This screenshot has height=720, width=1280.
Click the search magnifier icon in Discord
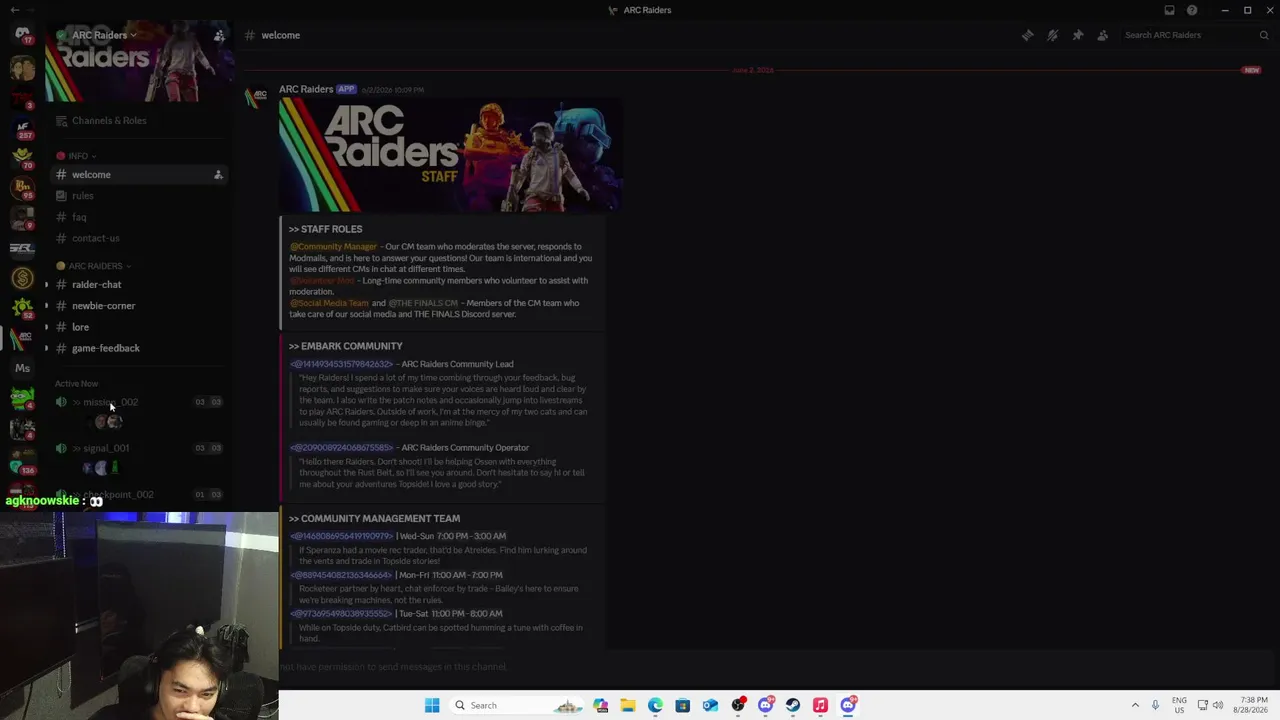coord(1264,35)
